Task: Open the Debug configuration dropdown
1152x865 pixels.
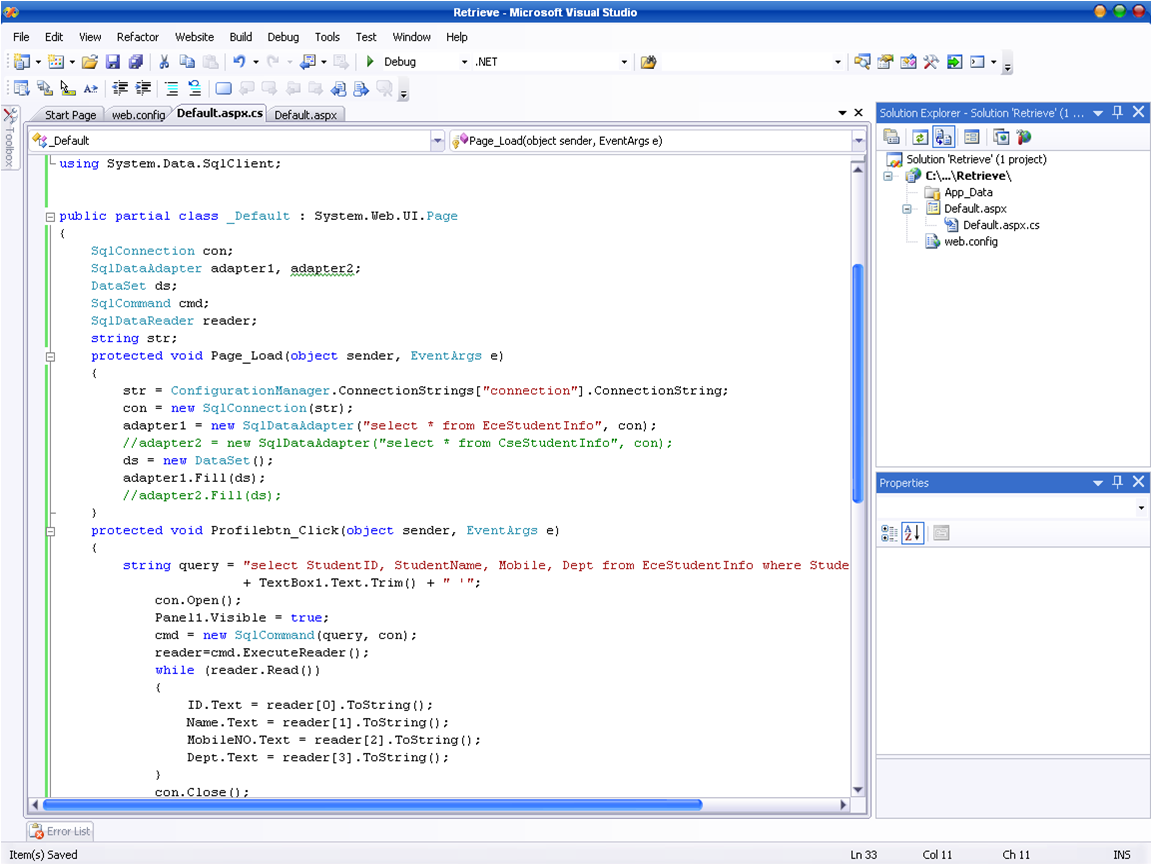Action: click(464, 62)
